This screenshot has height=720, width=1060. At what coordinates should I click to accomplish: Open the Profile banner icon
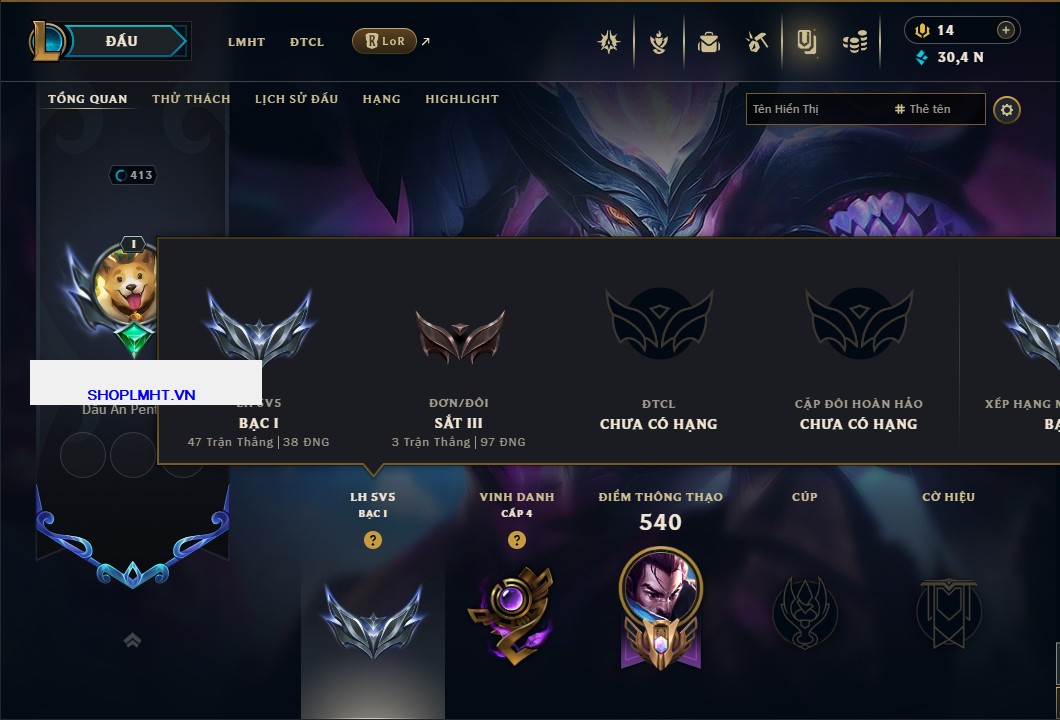pos(806,42)
